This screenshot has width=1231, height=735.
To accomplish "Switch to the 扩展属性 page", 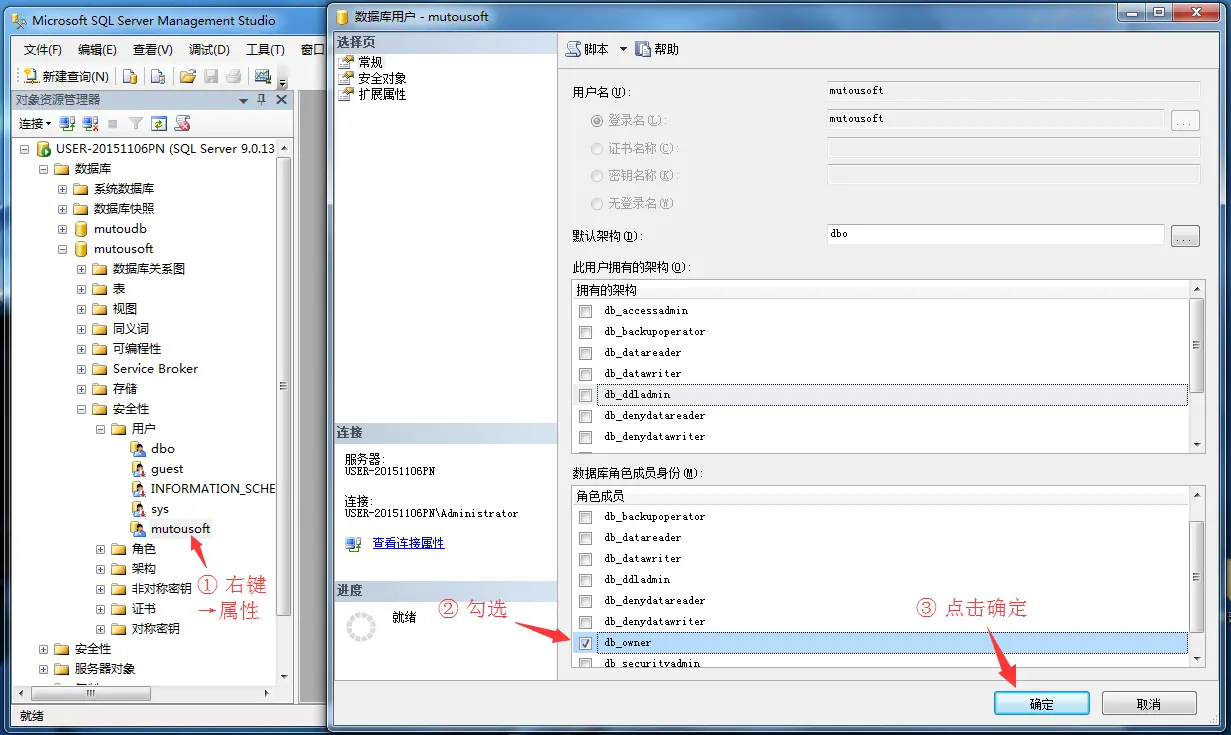I will coord(382,94).
